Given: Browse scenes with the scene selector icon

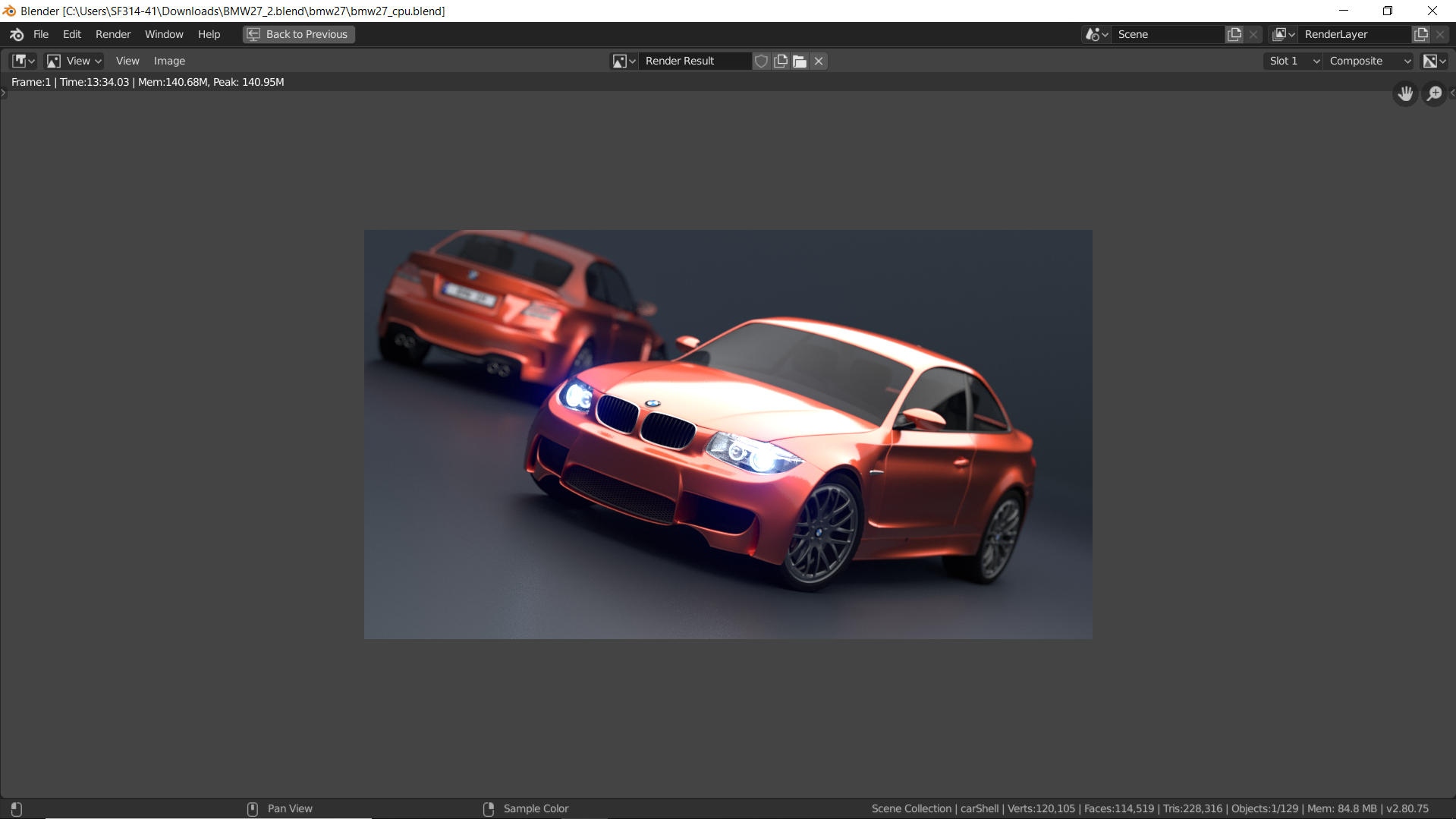Looking at the screenshot, I should pyautogui.click(x=1096, y=34).
